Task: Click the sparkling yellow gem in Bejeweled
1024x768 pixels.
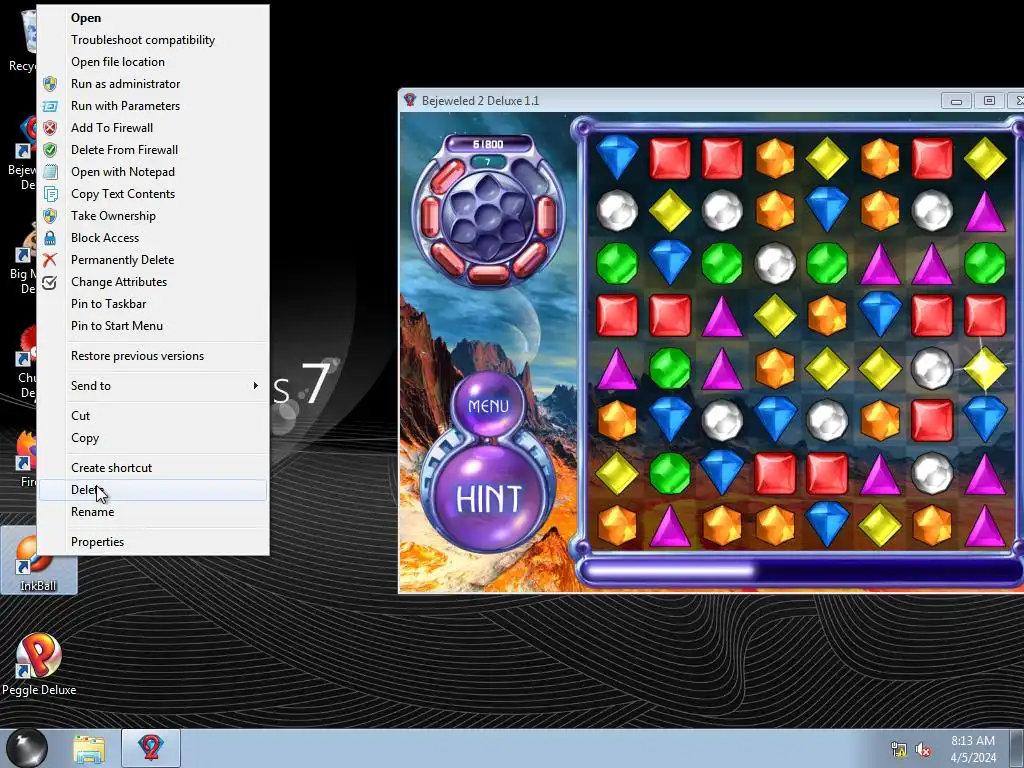Action: (x=984, y=368)
